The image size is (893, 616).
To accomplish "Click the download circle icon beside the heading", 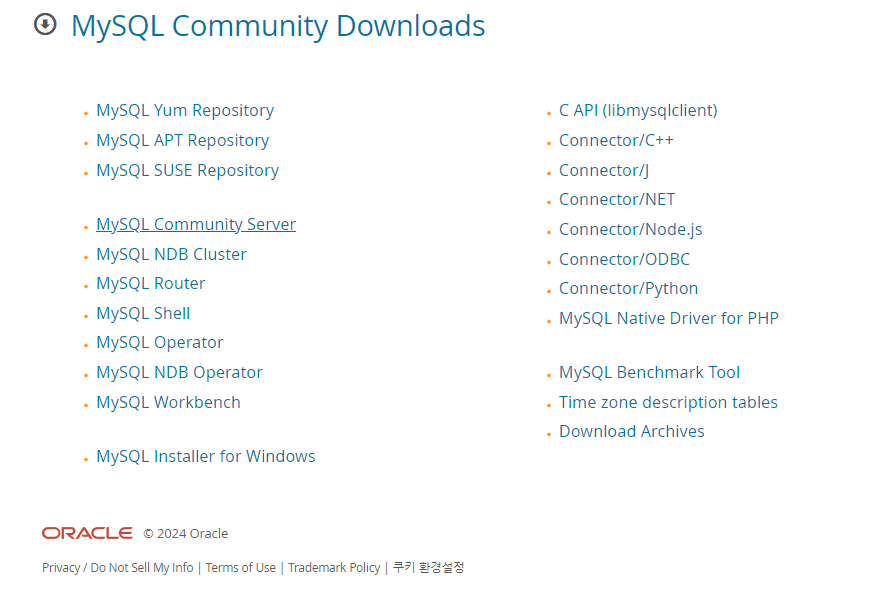I will point(45,24).
